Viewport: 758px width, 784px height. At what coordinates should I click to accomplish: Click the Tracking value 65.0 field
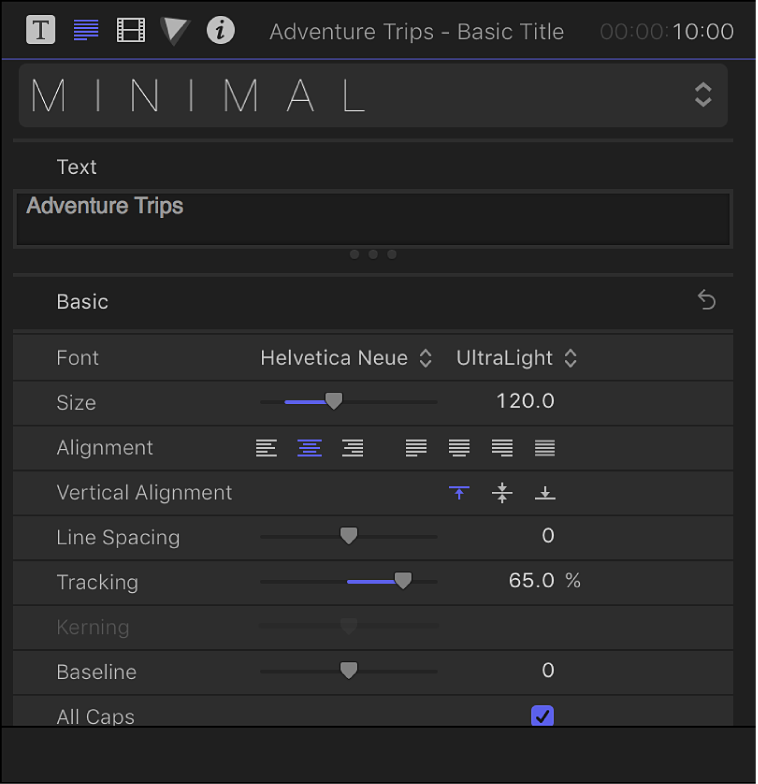[531, 581]
